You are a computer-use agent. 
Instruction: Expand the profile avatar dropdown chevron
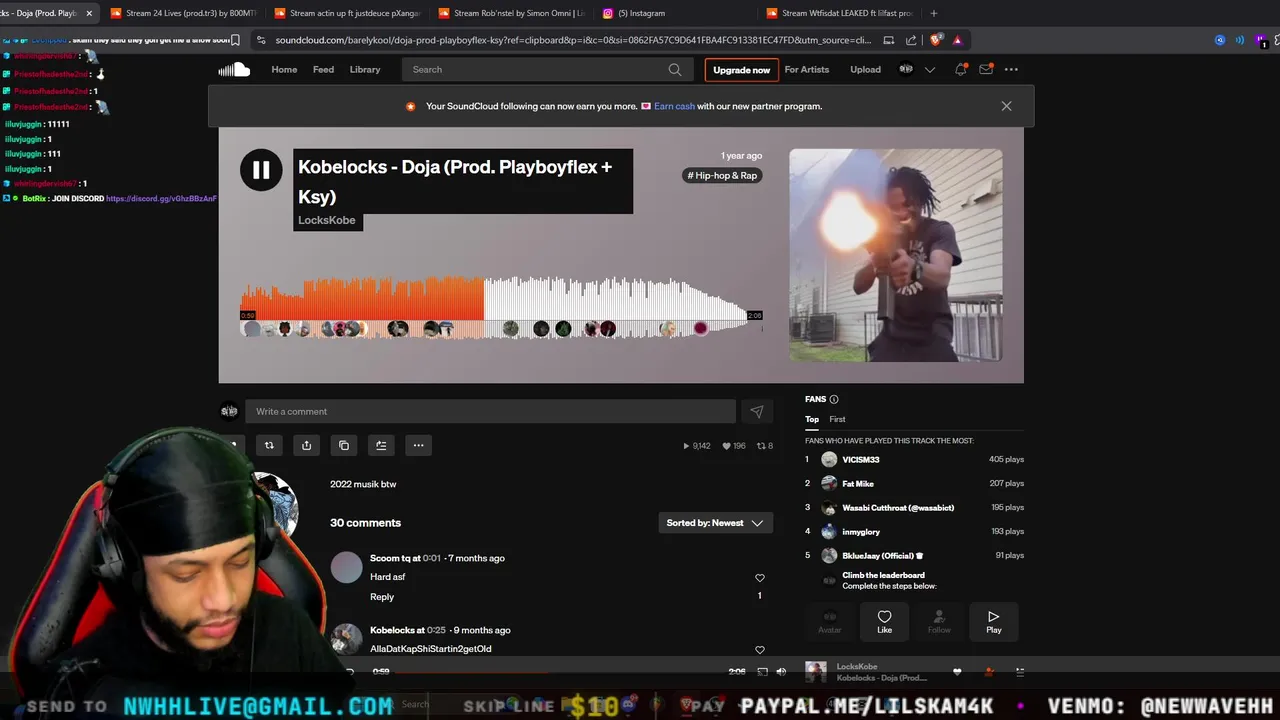tap(930, 69)
